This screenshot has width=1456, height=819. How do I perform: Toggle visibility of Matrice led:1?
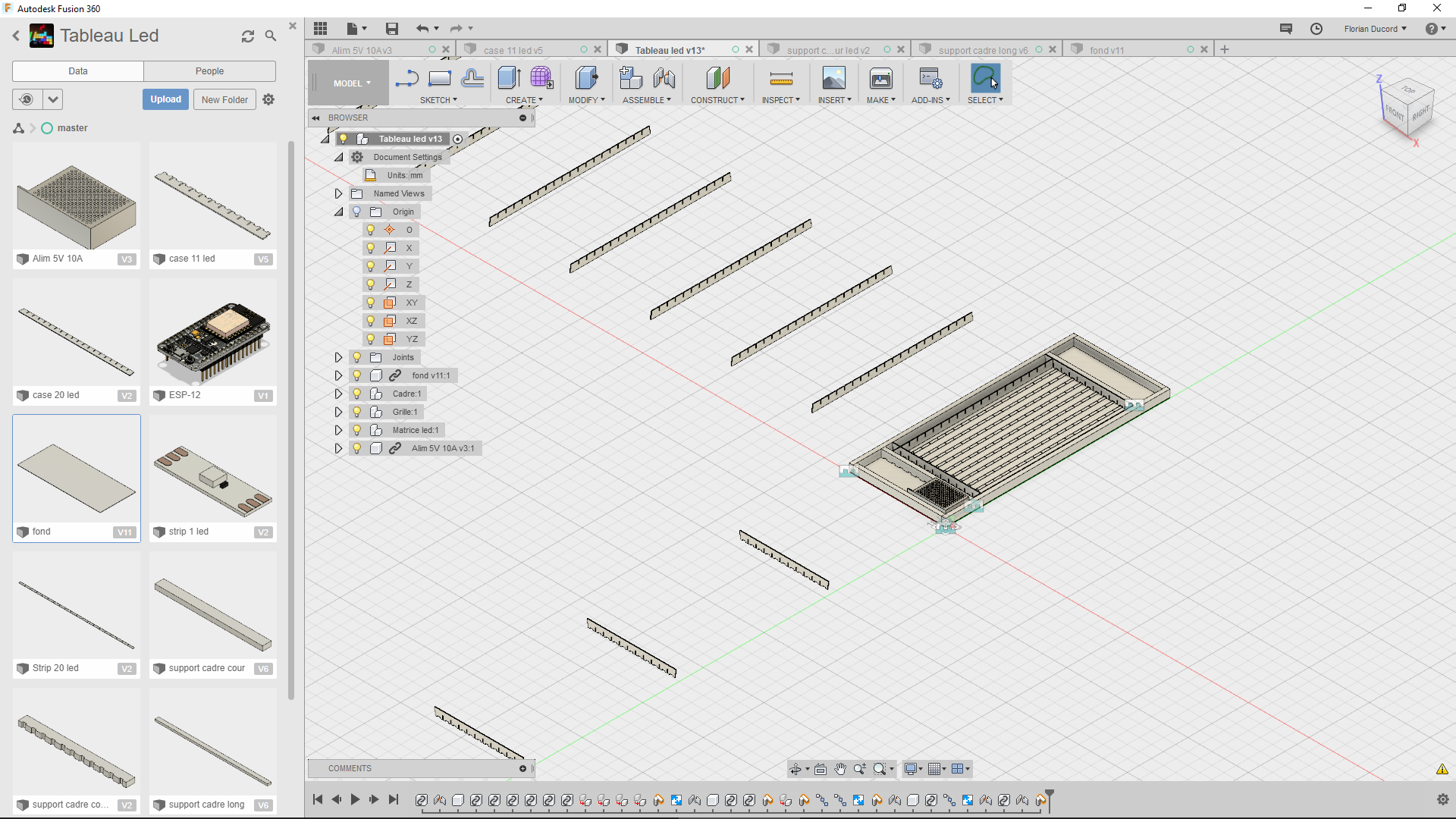[x=356, y=430]
